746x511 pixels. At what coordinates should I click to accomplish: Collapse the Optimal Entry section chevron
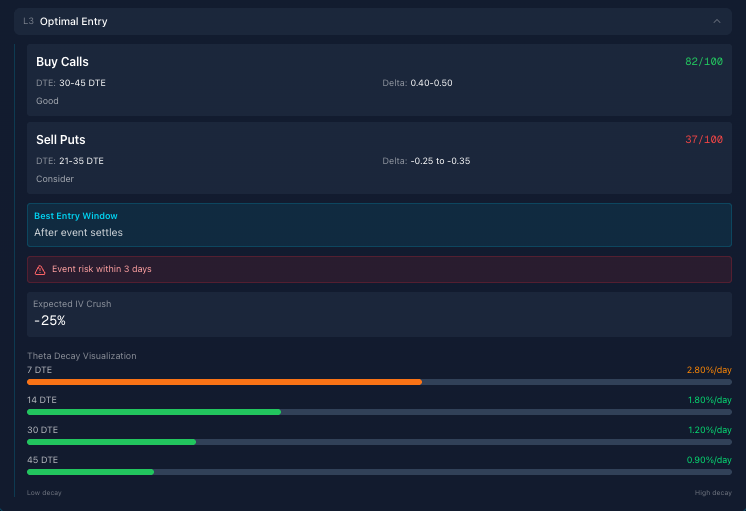716,21
